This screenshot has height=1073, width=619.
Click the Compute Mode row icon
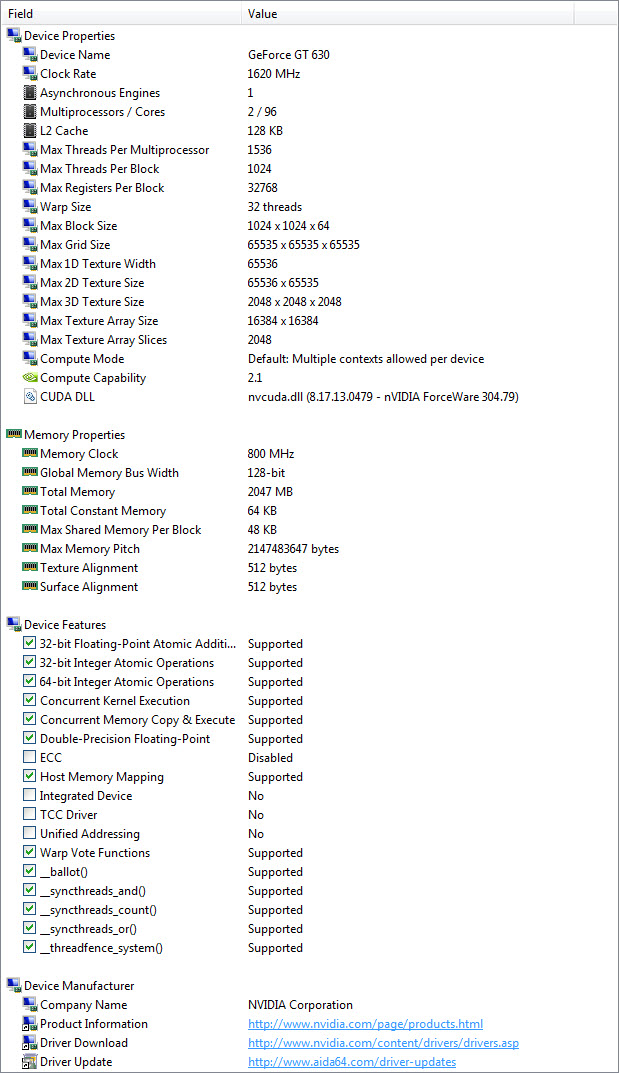(x=29, y=358)
